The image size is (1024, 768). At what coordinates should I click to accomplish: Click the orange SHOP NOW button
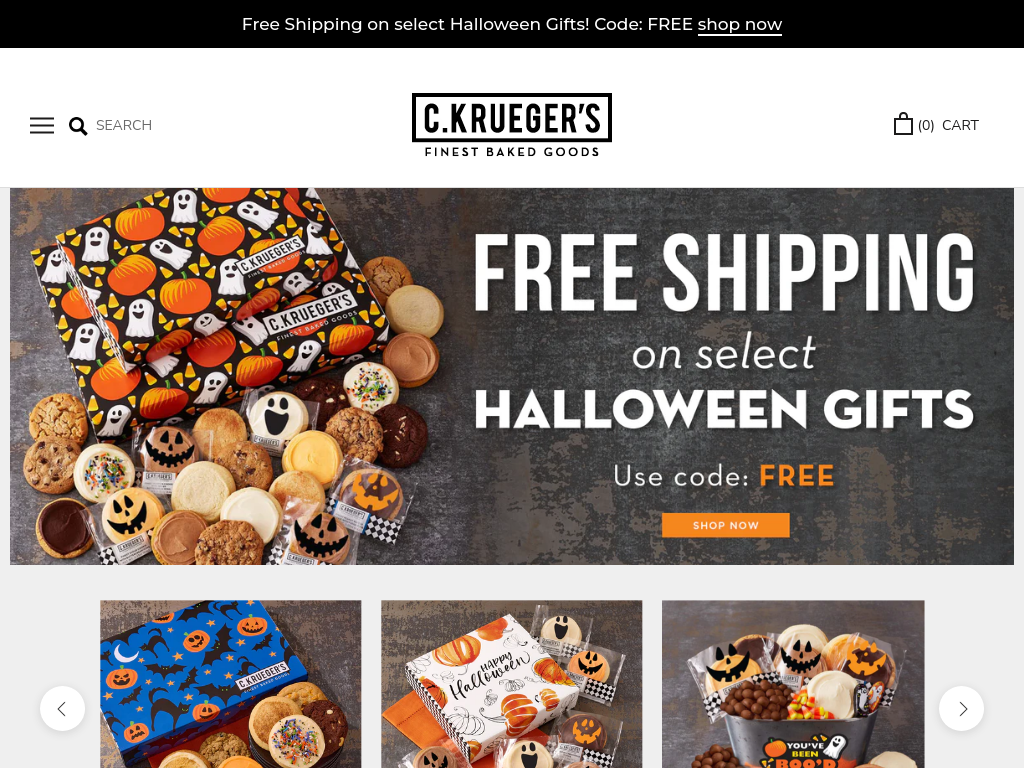[x=726, y=525]
